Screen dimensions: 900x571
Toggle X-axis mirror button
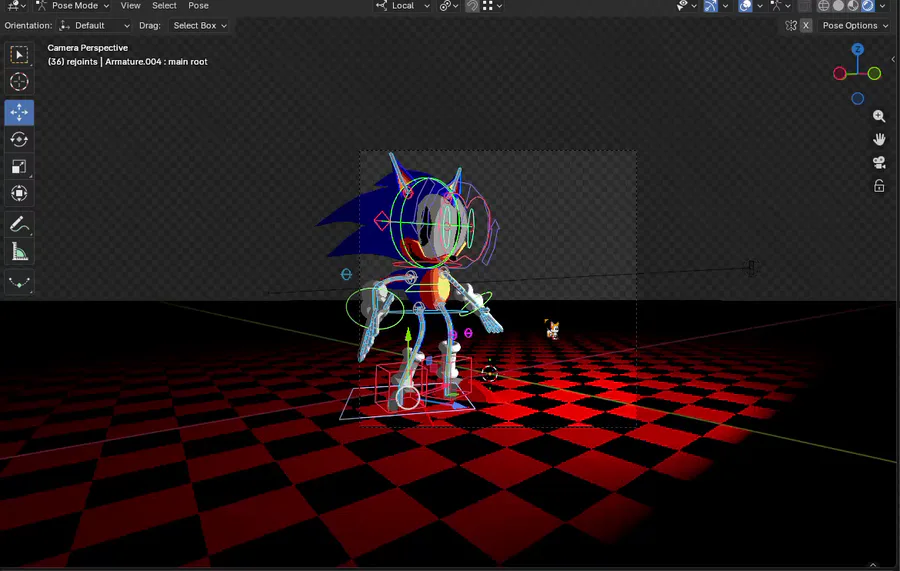[806, 26]
